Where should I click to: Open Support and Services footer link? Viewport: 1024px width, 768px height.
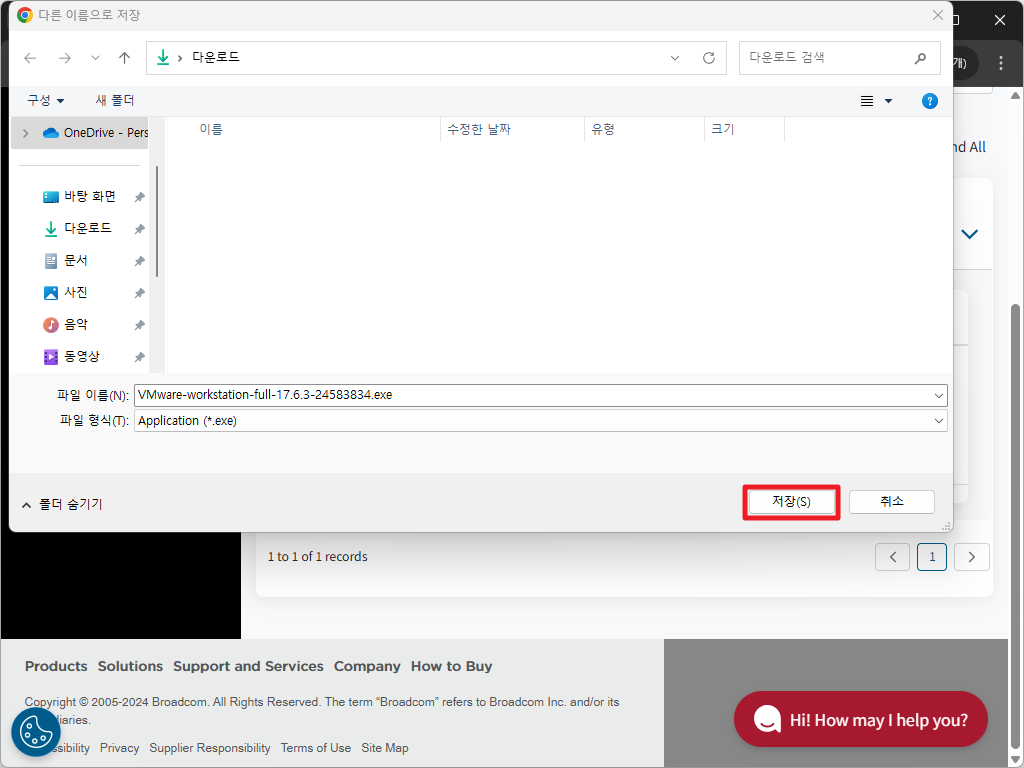[x=248, y=666]
